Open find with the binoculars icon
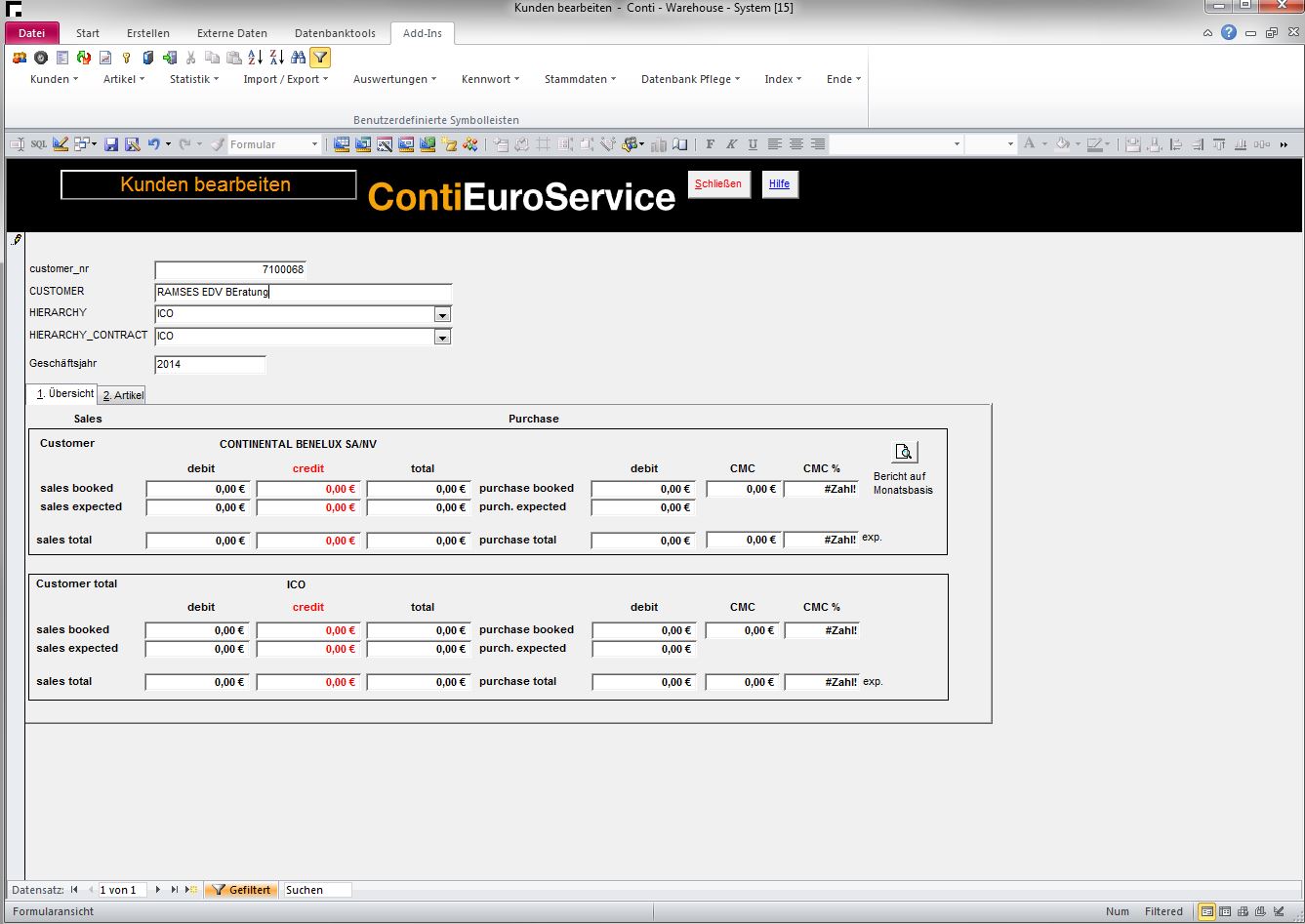1305x924 pixels. coord(299,58)
